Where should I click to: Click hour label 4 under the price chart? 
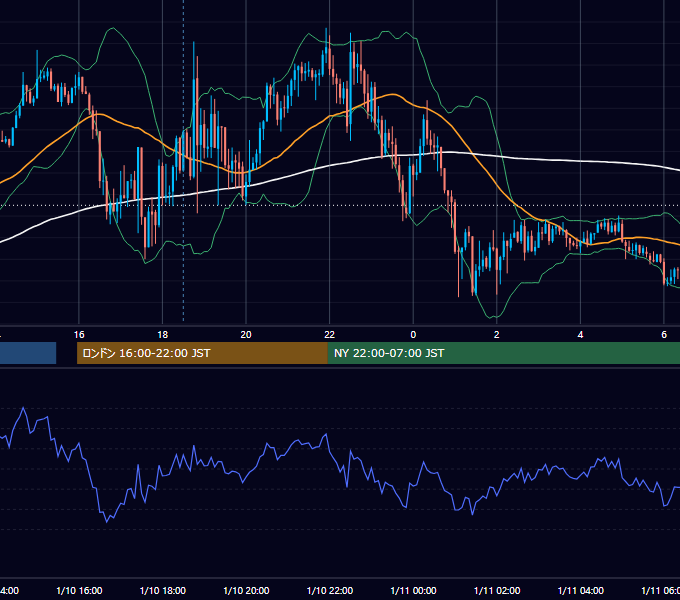[580, 334]
